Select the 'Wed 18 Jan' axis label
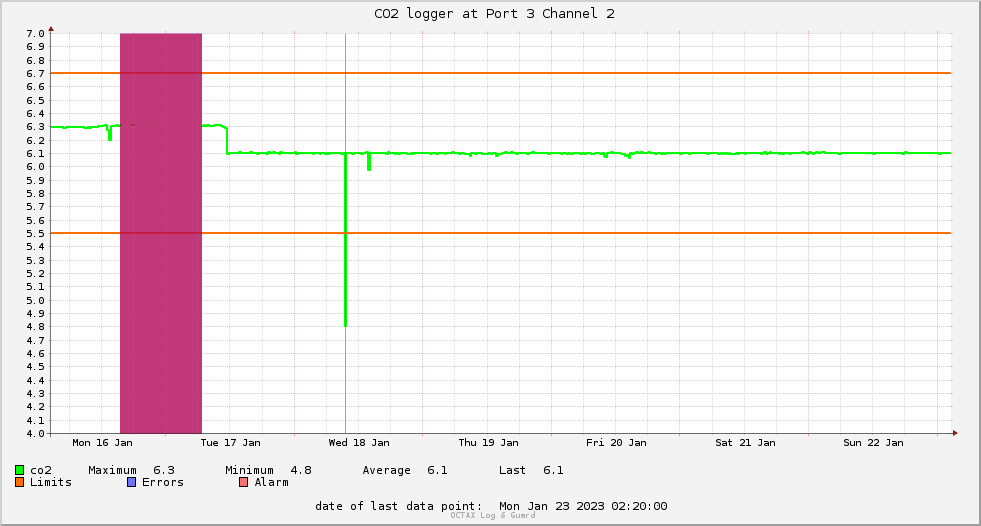Viewport: 981px width, 526px height. click(359, 443)
